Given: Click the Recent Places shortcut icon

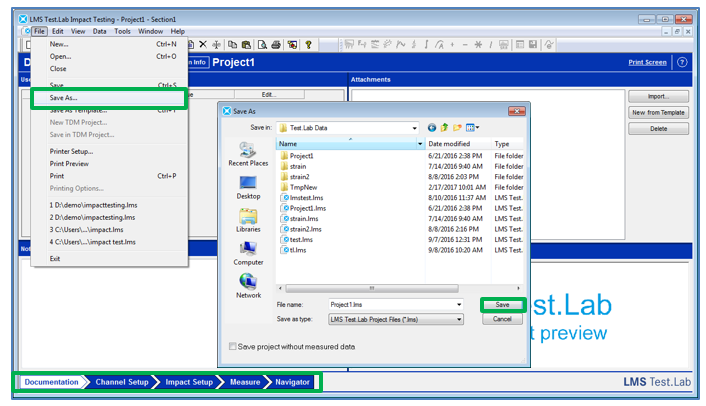Looking at the screenshot, I should 248,150.
